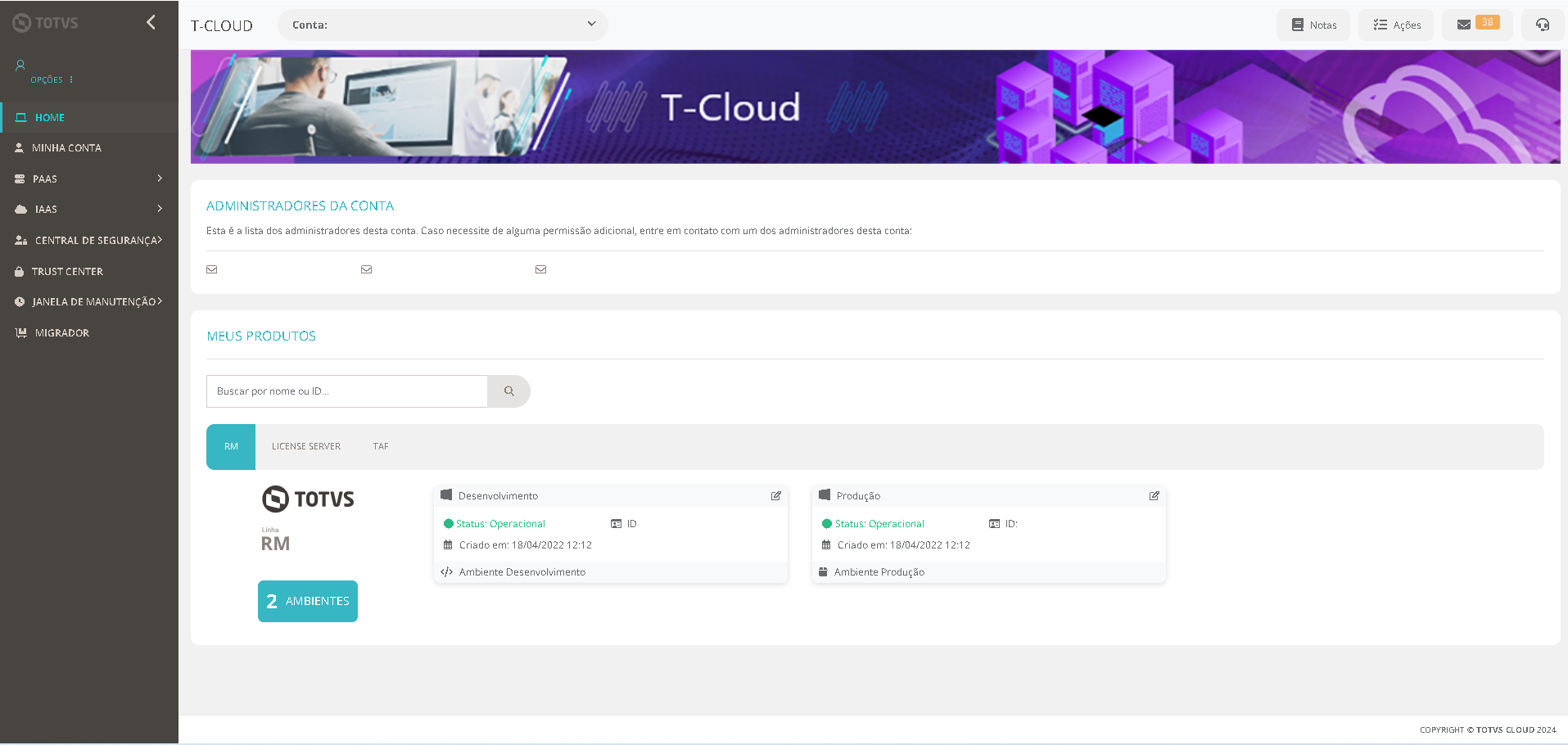This screenshot has width=1568, height=745.
Task: Click Criado em date in Produção card
Action: point(903,545)
